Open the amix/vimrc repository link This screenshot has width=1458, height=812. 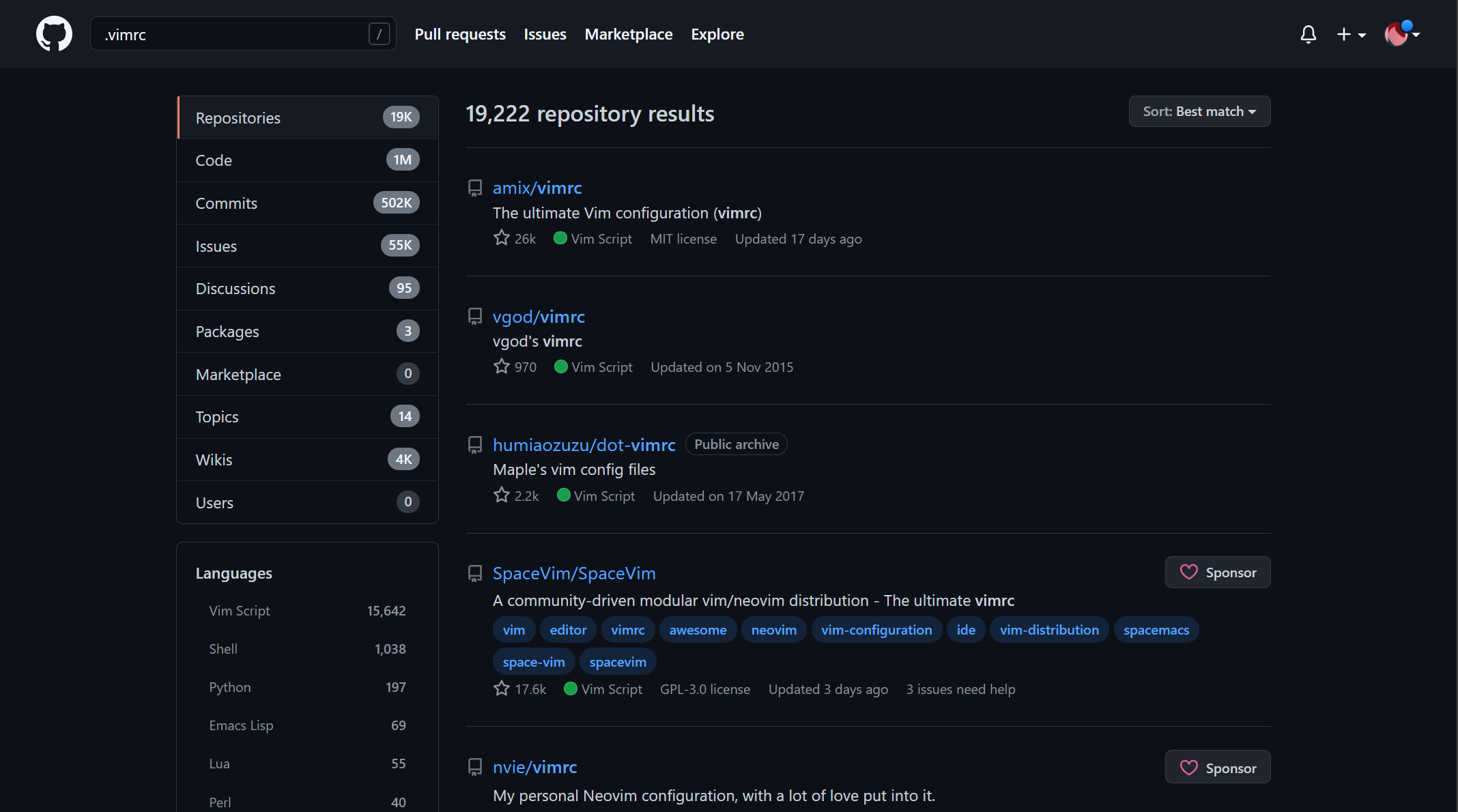point(537,188)
